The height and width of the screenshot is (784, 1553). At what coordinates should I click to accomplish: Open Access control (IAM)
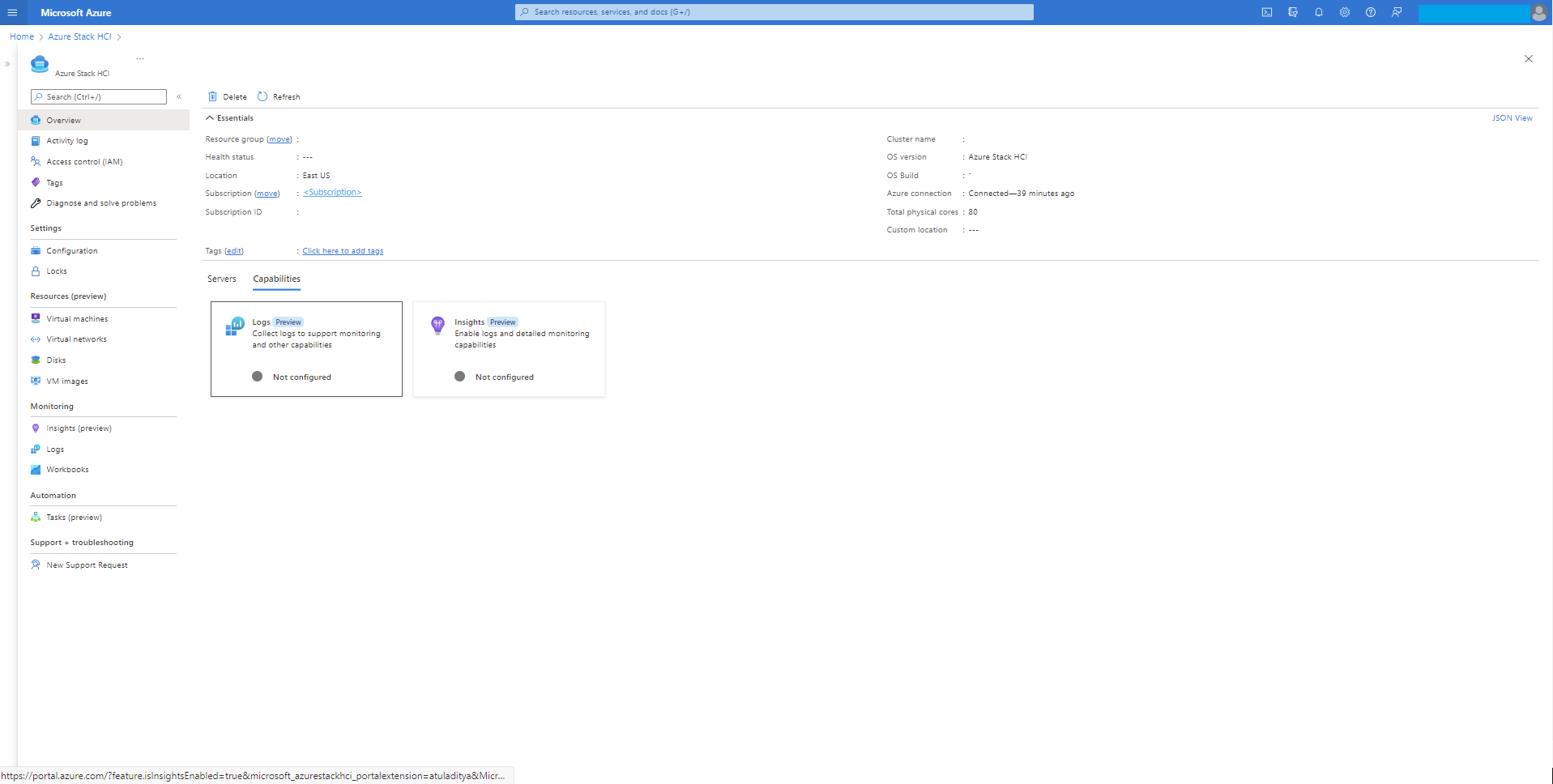point(85,161)
